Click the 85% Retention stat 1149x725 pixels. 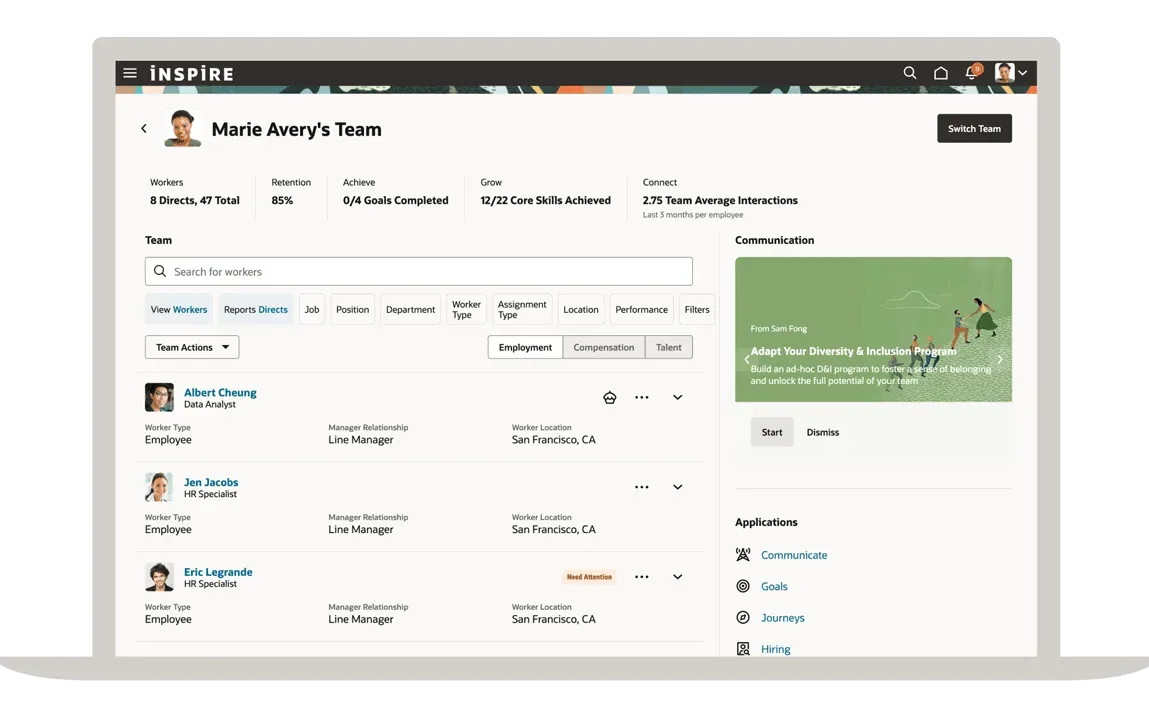(282, 200)
